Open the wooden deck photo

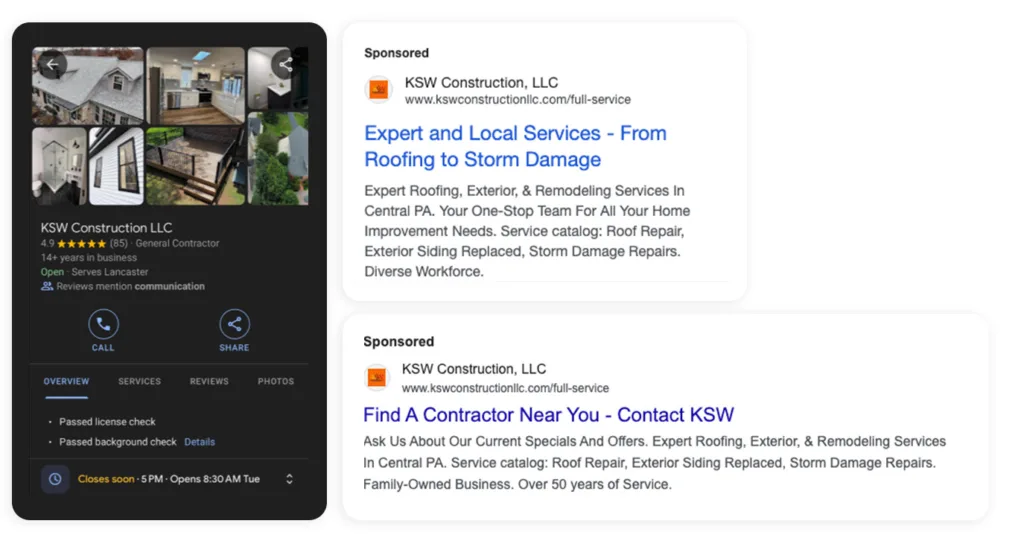click(x=196, y=166)
